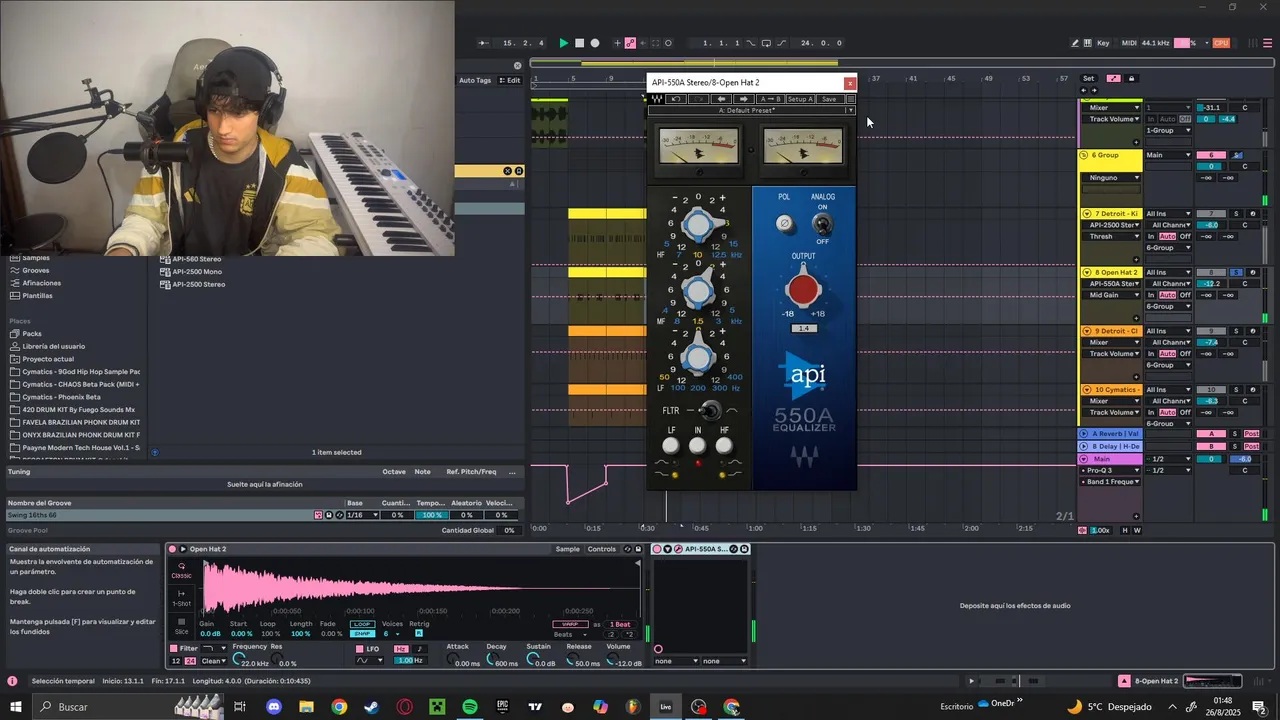Viewport: 1280px width, 720px height.
Task: Enable Draw Mode pencil icon
Action: click(x=1075, y=43)
